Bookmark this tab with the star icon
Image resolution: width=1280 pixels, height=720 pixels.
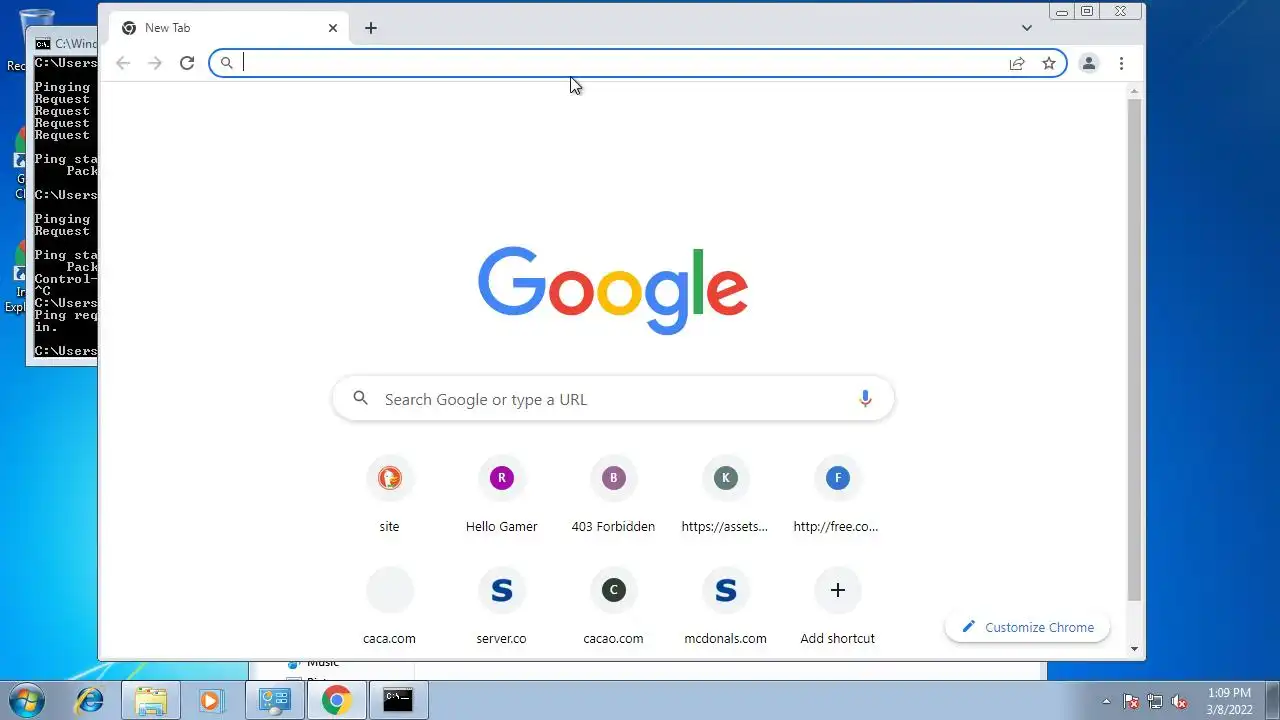pos(1049,63)
